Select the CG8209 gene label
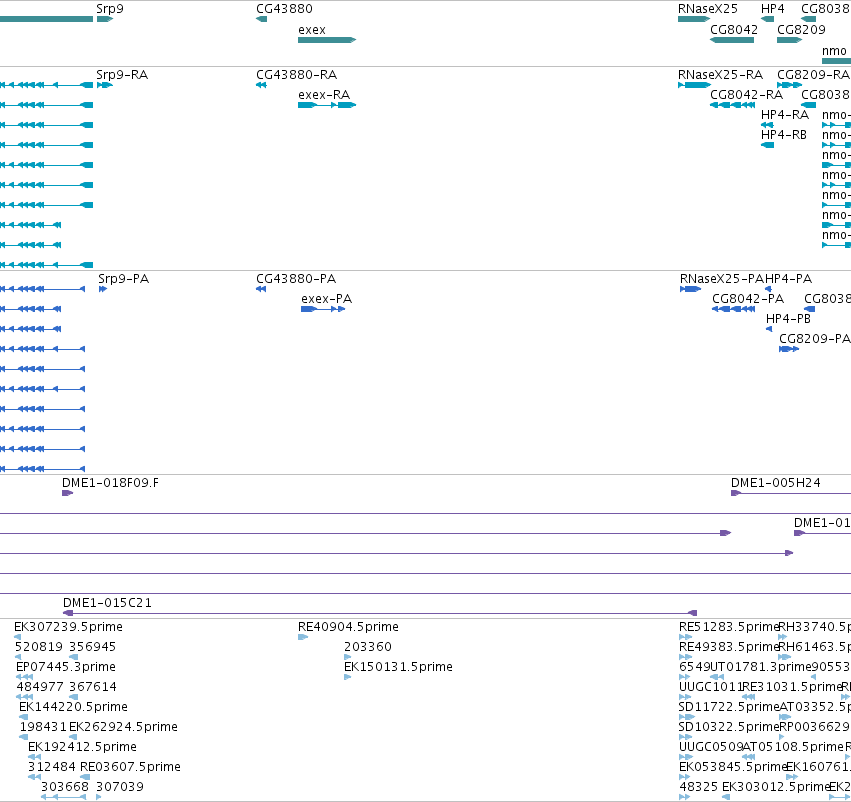 [801, 29]
